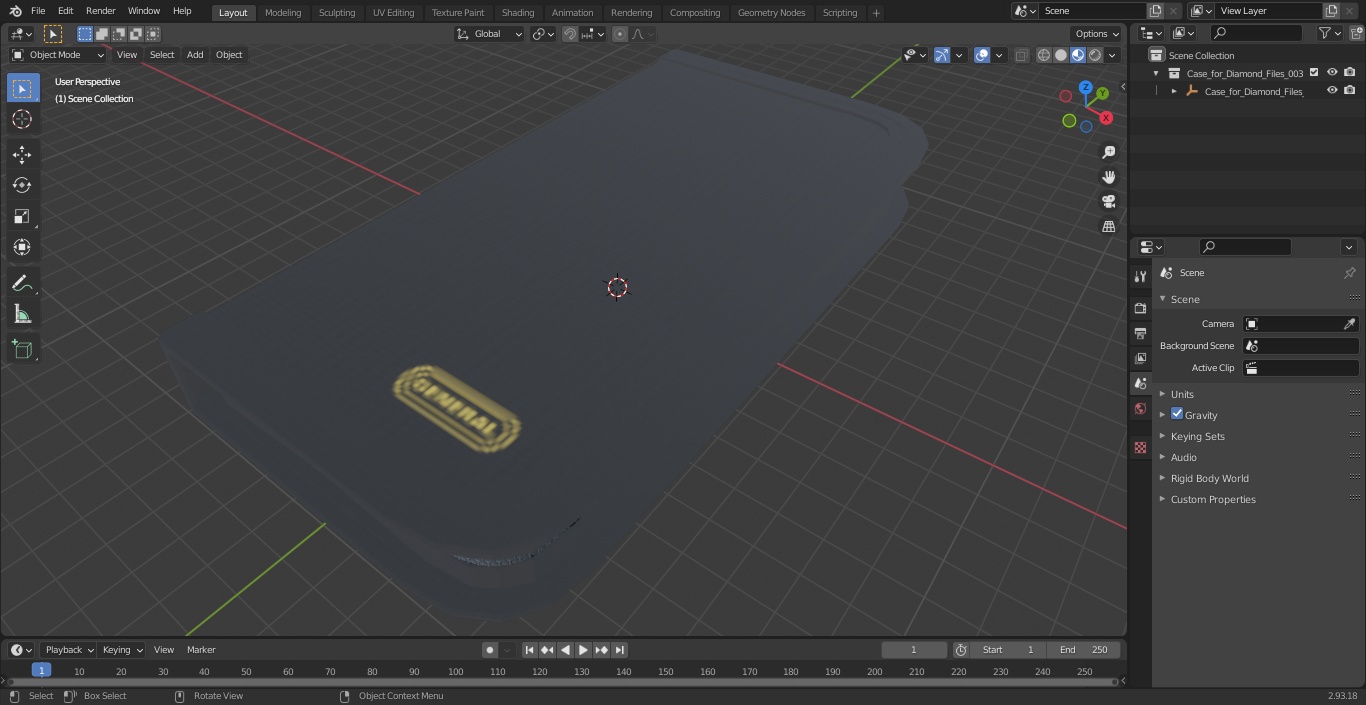Select the Select Box tool
This screenshot has height=705, width=1366.
[23, 88]
